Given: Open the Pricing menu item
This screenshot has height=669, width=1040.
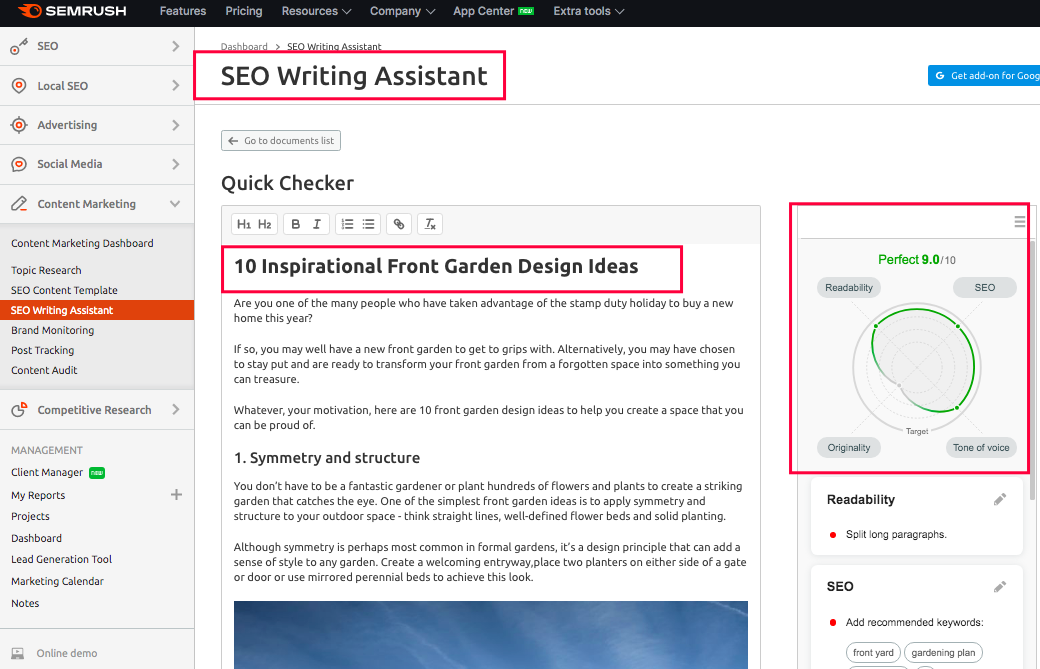Looking at the screenshot, I should click(244, 11).
